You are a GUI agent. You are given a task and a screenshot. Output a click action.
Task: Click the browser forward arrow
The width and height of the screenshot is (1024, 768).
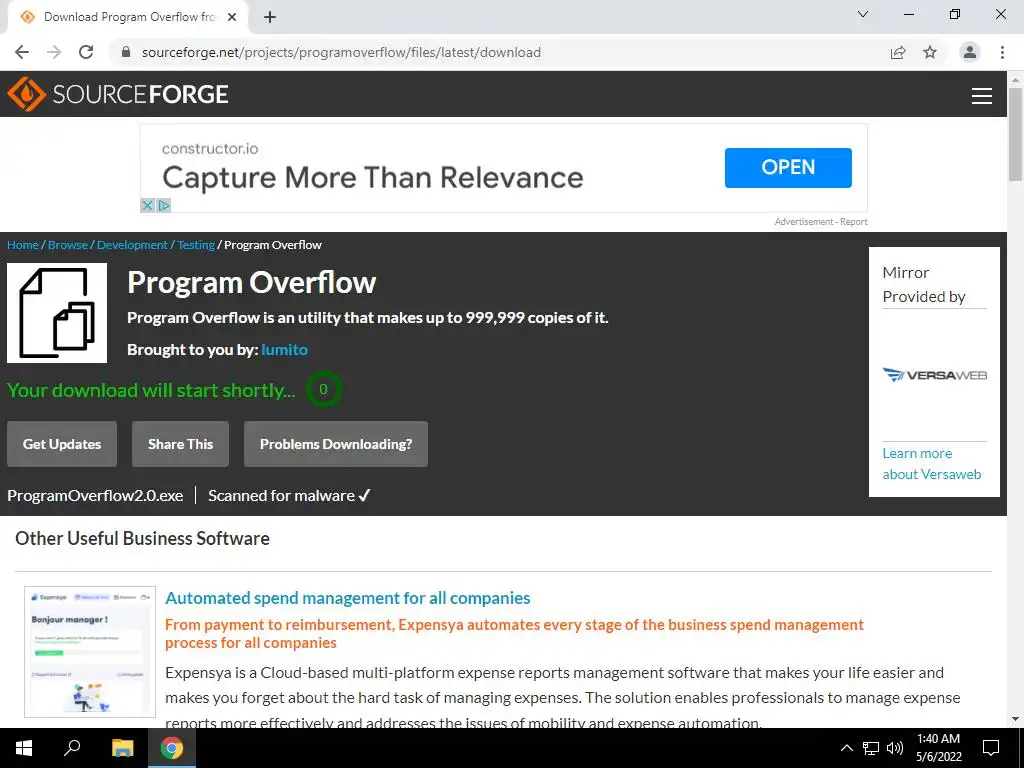point(54,52)
